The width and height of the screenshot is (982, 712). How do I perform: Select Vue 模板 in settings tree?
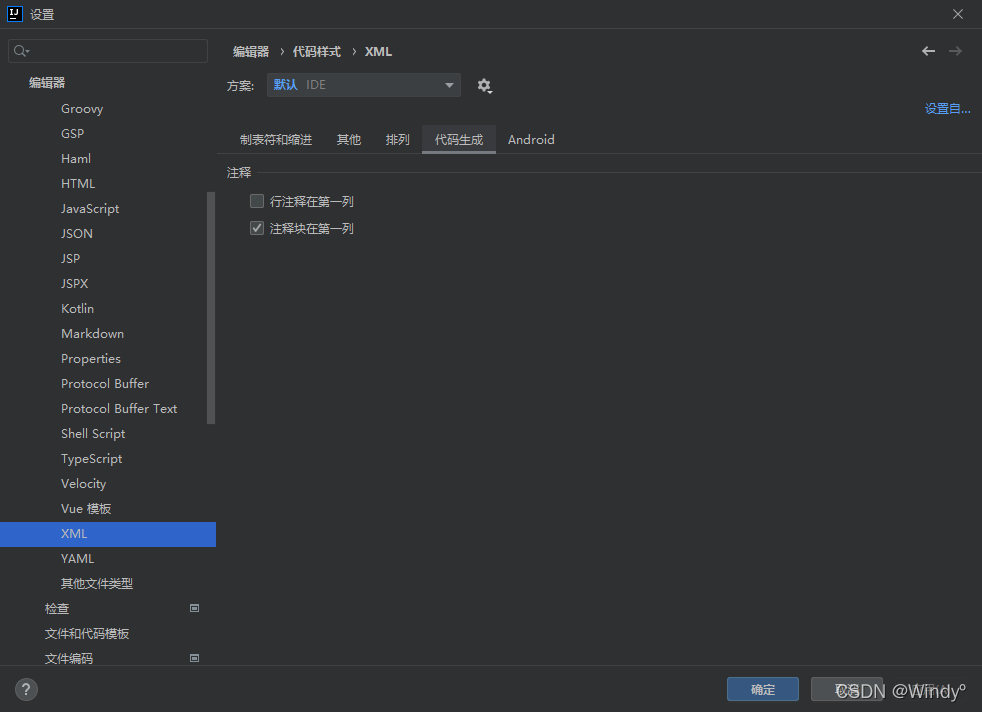pos(86,509)
